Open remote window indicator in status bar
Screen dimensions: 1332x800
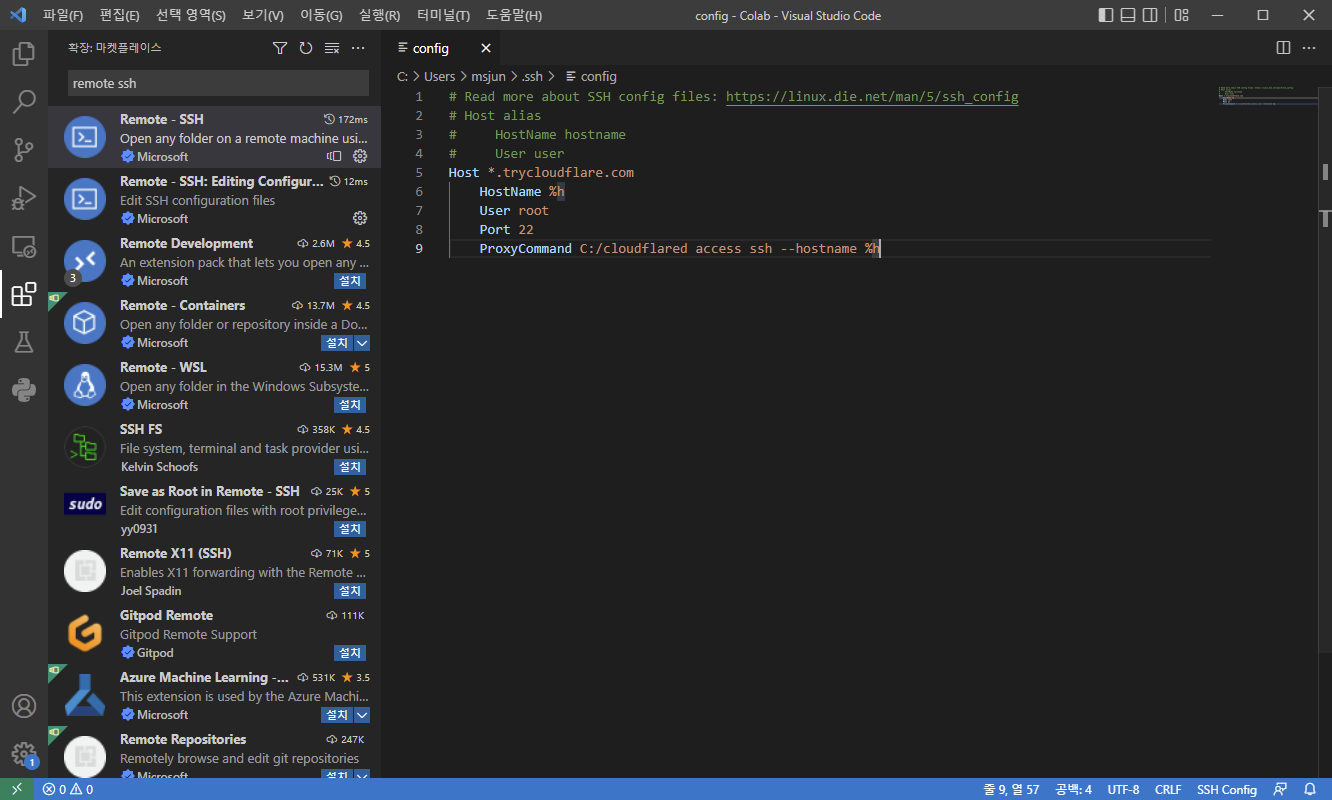[x=16, y=789]
